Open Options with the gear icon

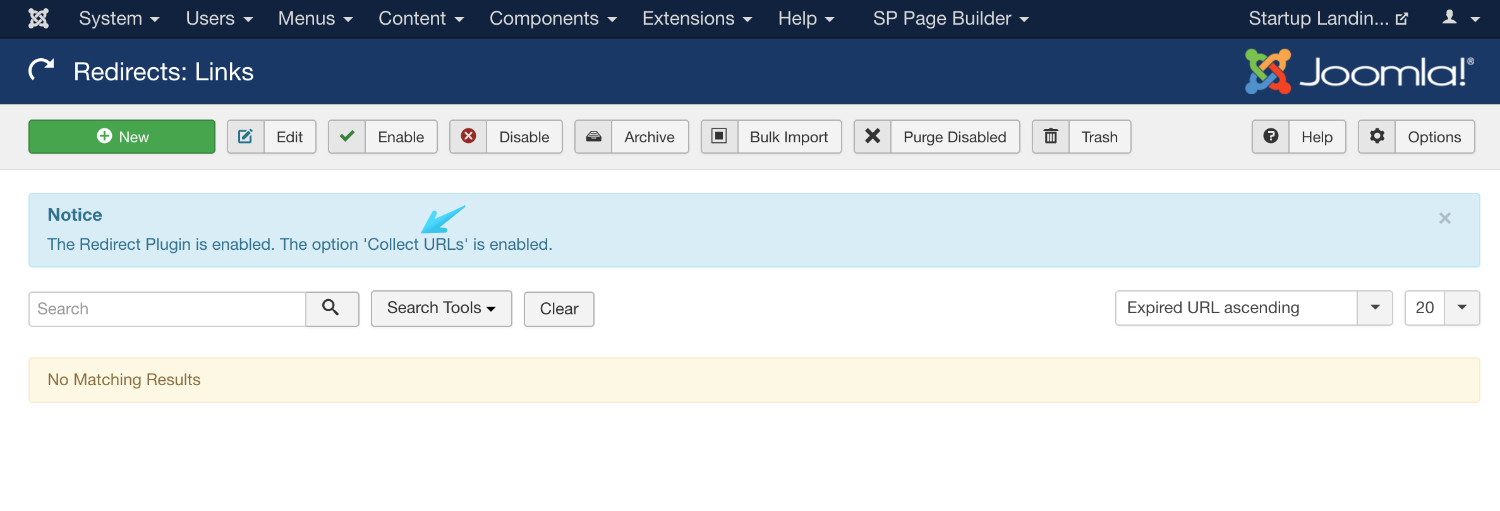coord(1377,137)
